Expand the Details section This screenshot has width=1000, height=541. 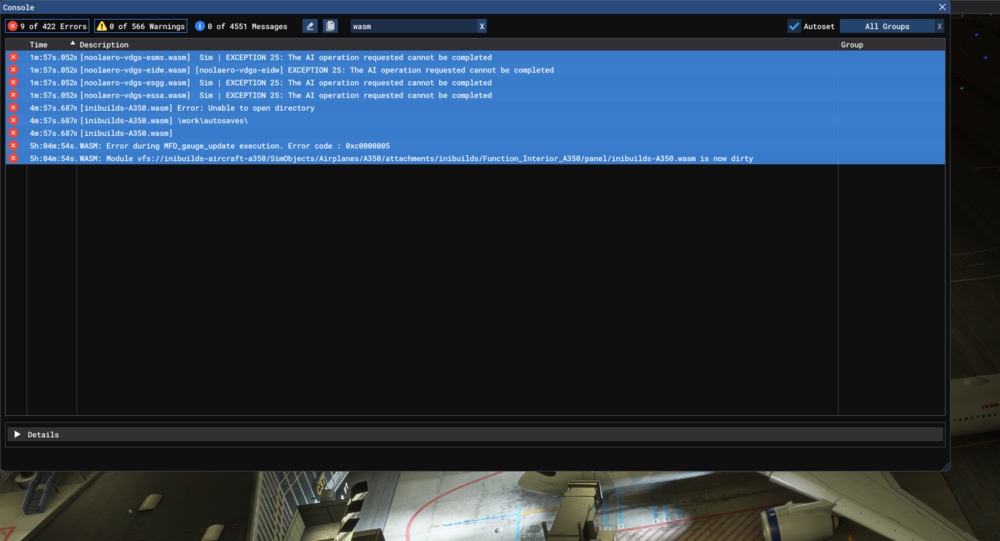(x=17, y=435)
